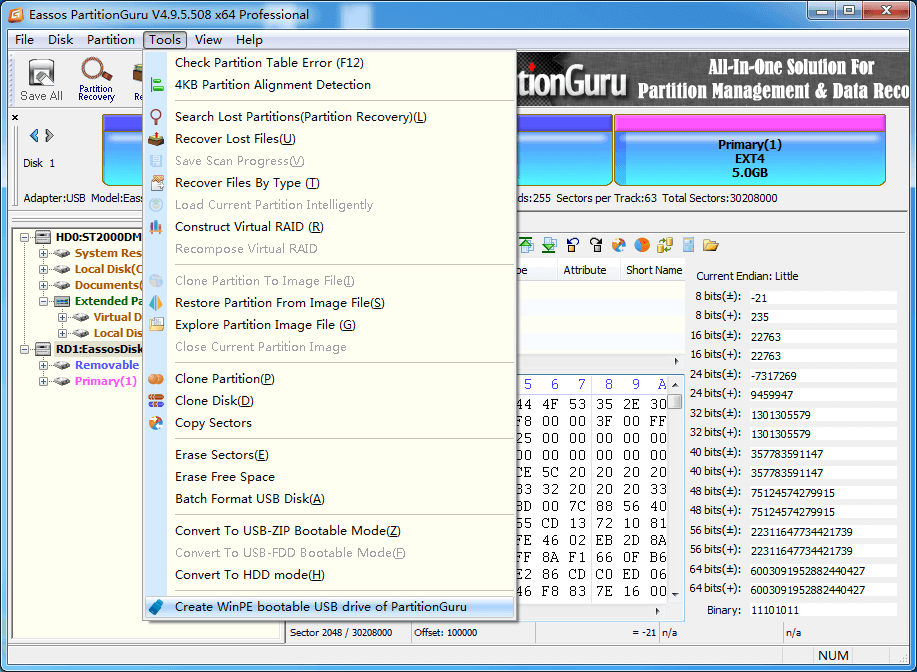This screenshot has width=917, height=672.
Task: Click the green up-arrow icon in the file toolbar
Action: 526,245
